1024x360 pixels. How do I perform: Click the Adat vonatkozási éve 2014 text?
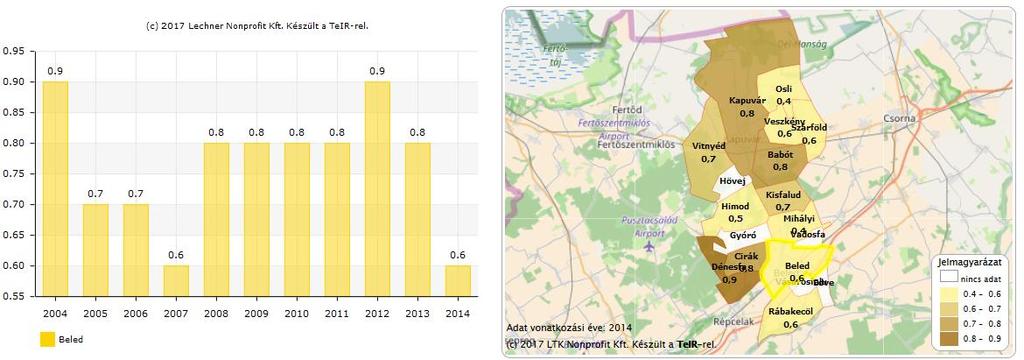click(569, 328)
